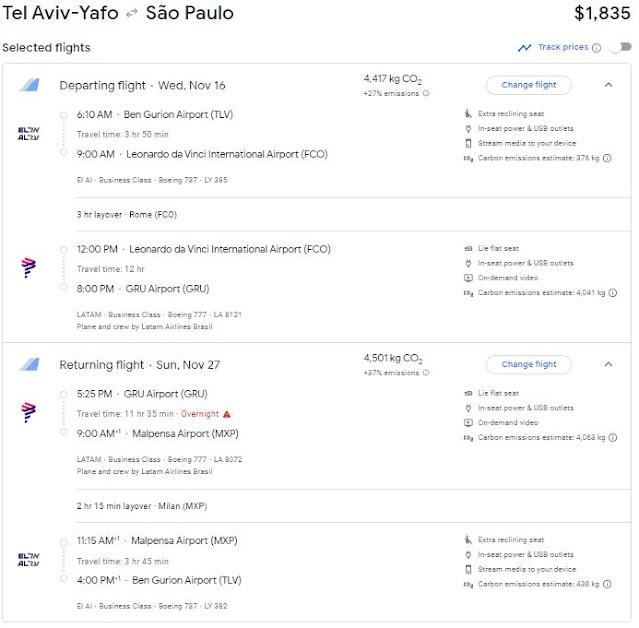The height and width of the screenshot is (628, 639).
Task: Collapse the returning flight details
Action: click(608, 364)
